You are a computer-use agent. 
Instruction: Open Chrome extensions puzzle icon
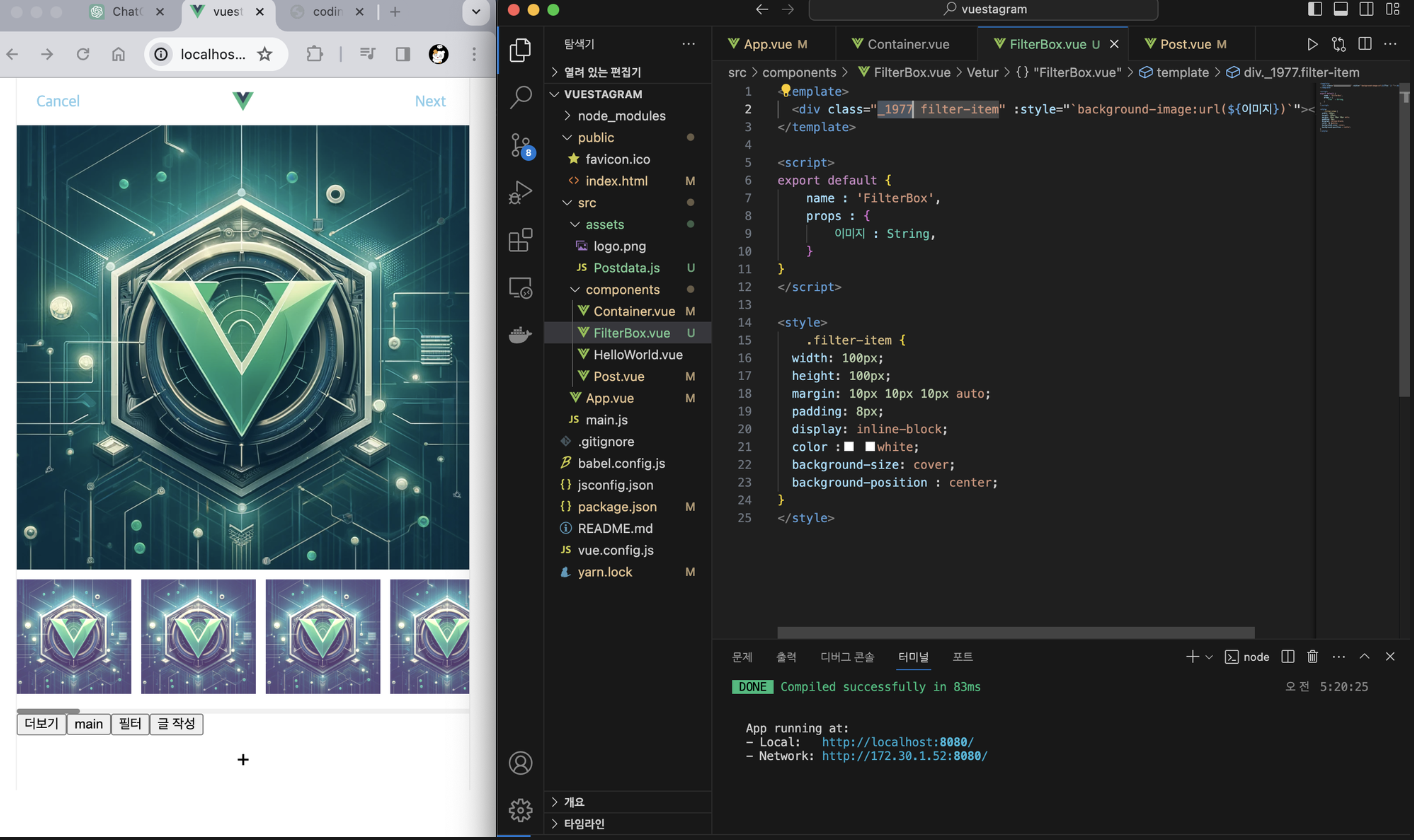coord(314,54)
